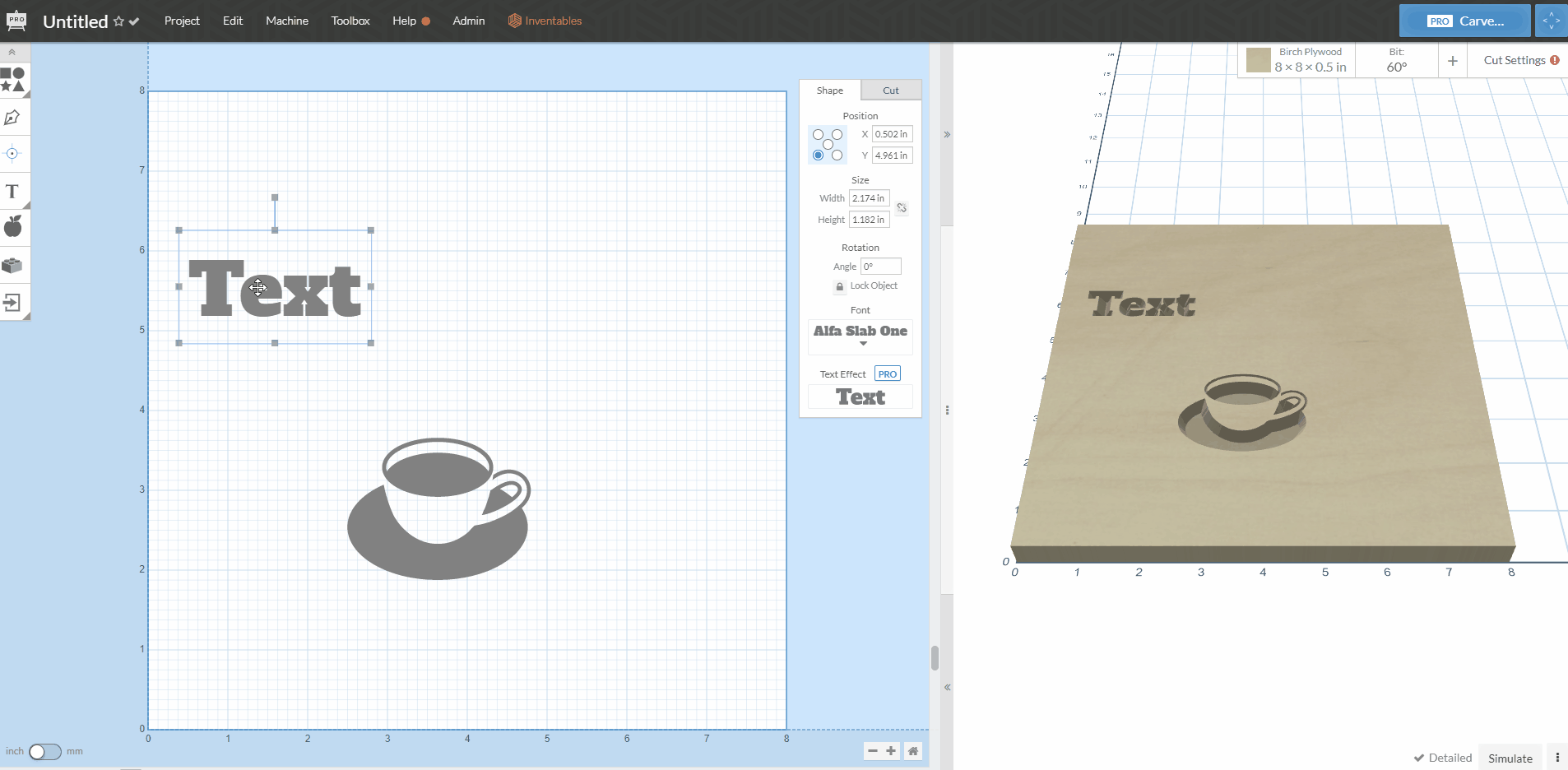This screenshot has height=770, width=1568.
Task: Select the bottom-left position anchor radio
Action: 818,155
